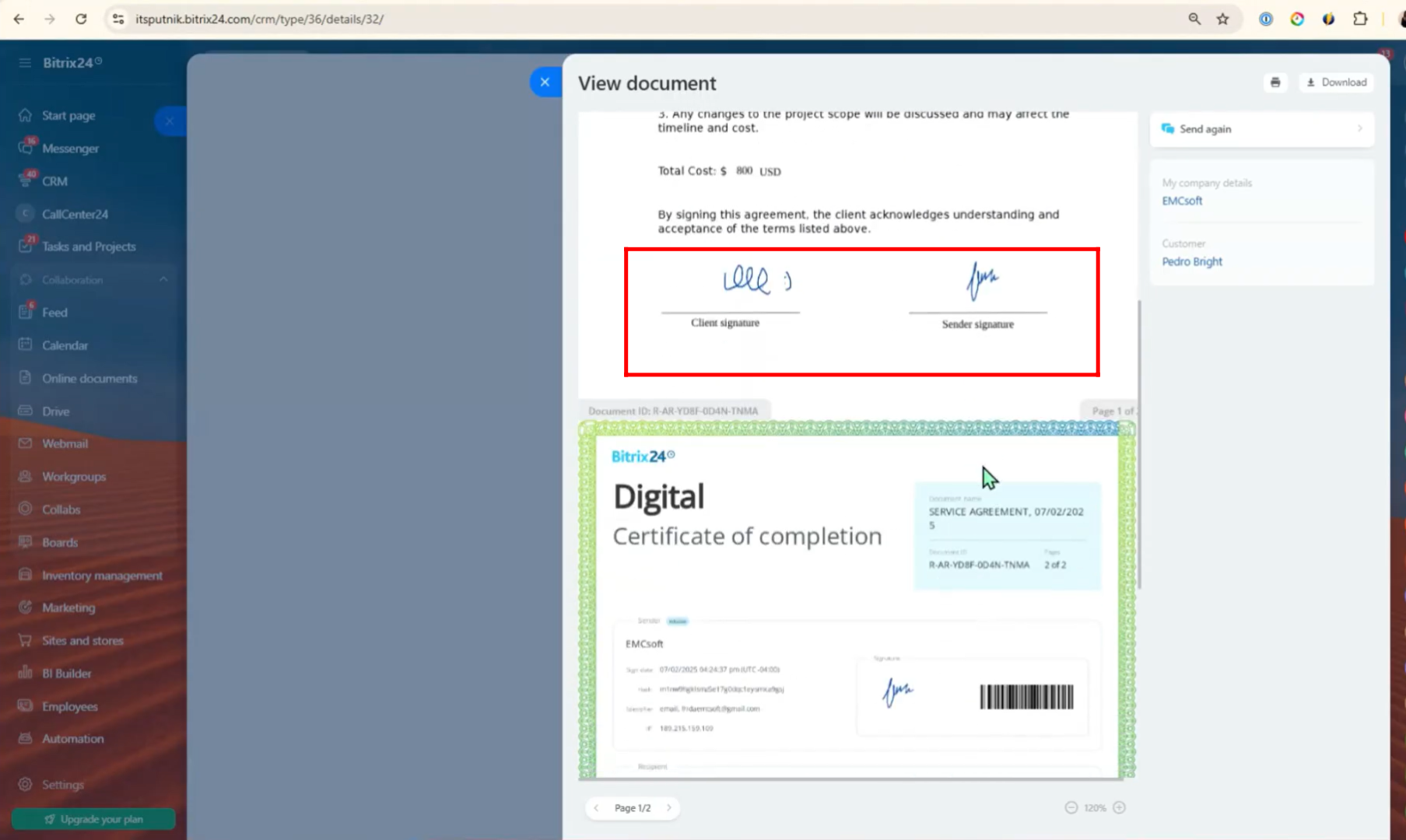This screenshot has height=840, width=1406.
Task: Go to Start page in sidebar
Action: pos(68,115)
